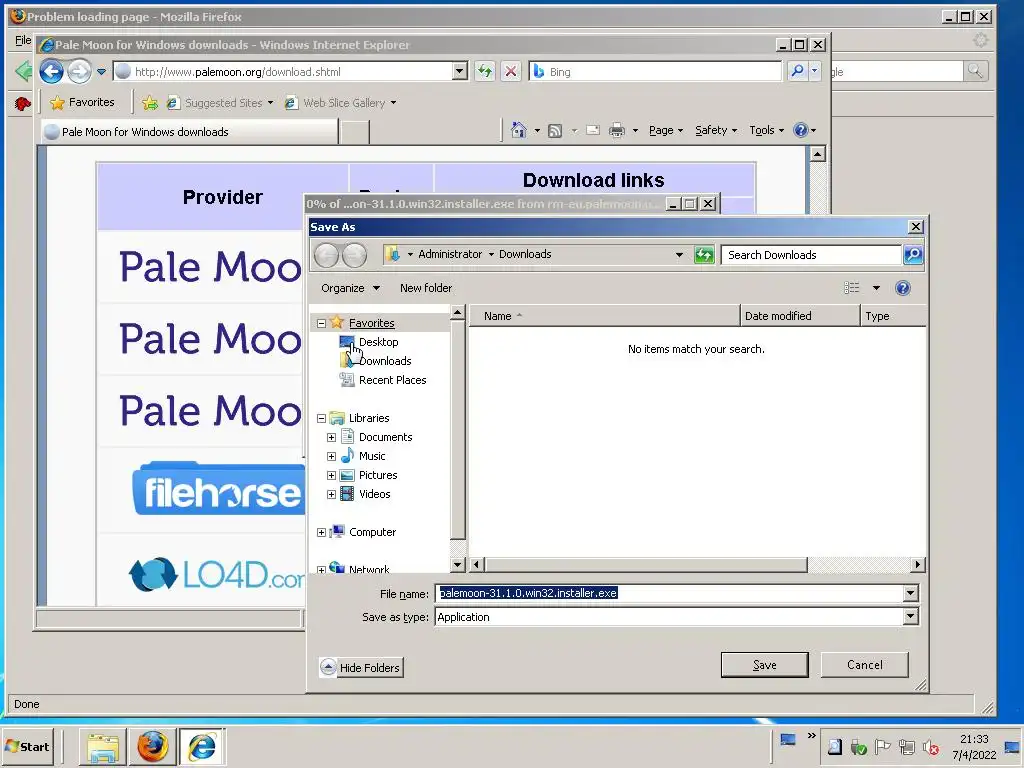Open the IE address bar dropdown arrow
This screenshot has height=768, width=1024.
(x=460, y=71)
